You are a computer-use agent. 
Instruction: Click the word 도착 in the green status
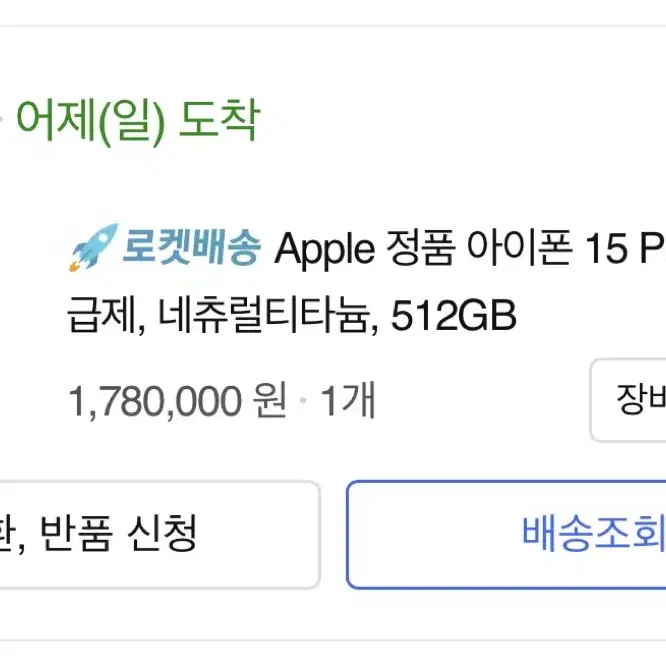point(219,119)
